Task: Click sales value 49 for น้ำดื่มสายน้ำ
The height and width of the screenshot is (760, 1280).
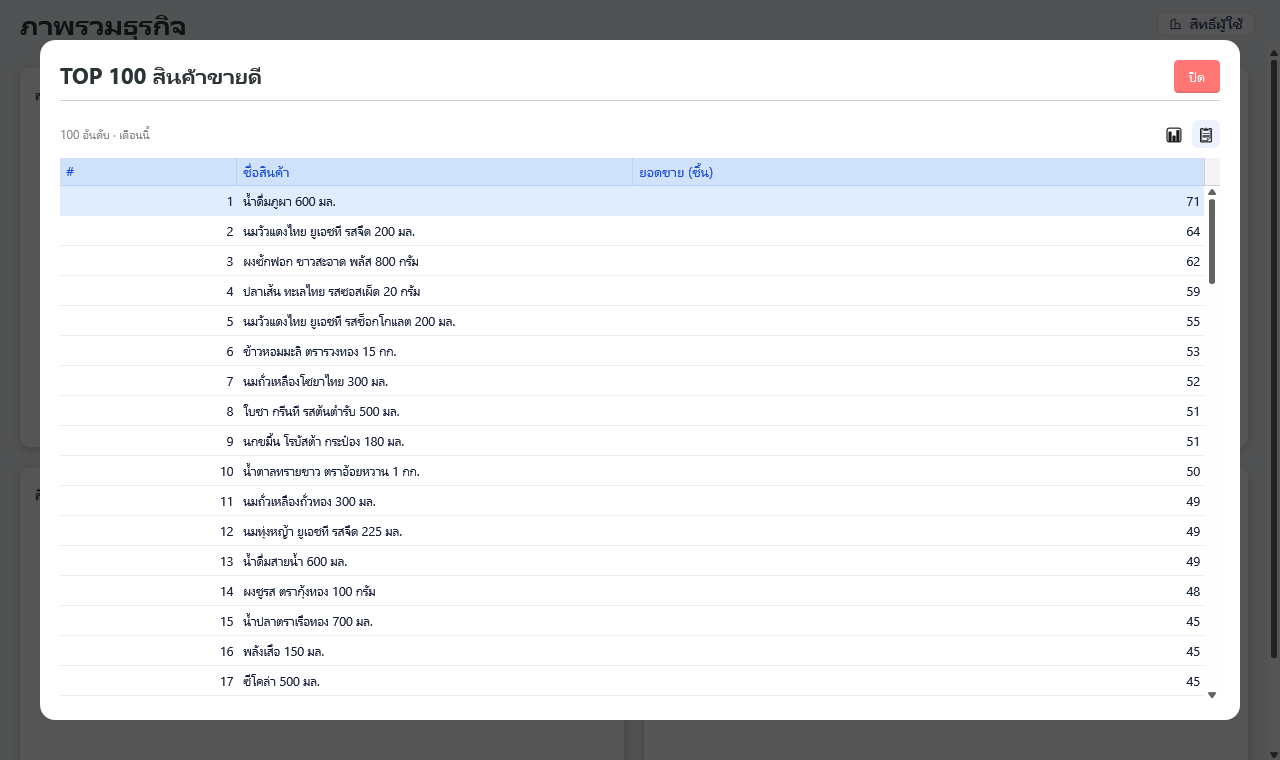Action: [x=1192, y=562]
